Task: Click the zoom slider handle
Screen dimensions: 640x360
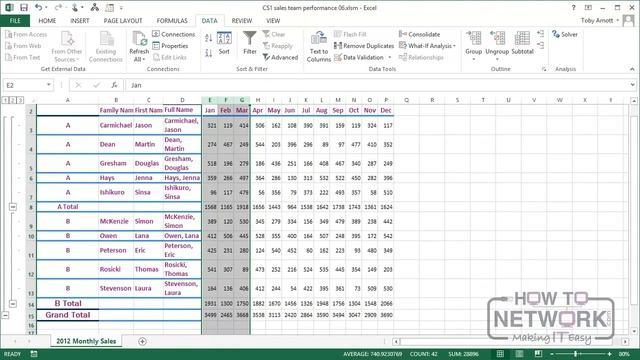Action: click(x=576, y=354)
